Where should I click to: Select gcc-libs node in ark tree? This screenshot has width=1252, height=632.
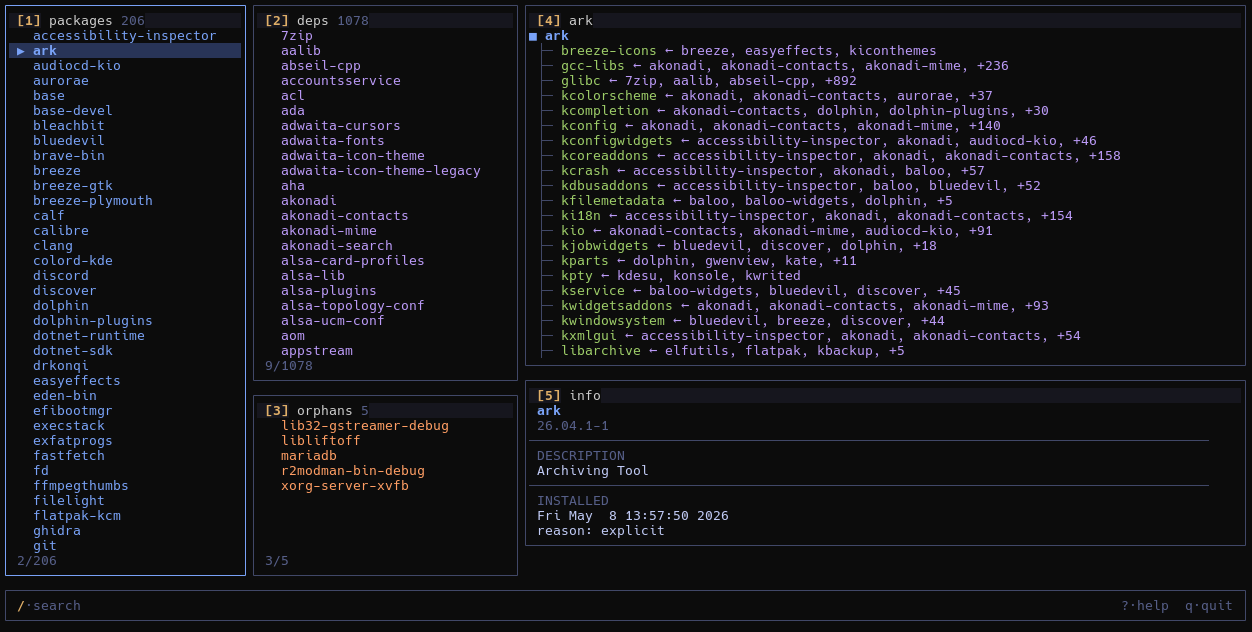(593, 66)
